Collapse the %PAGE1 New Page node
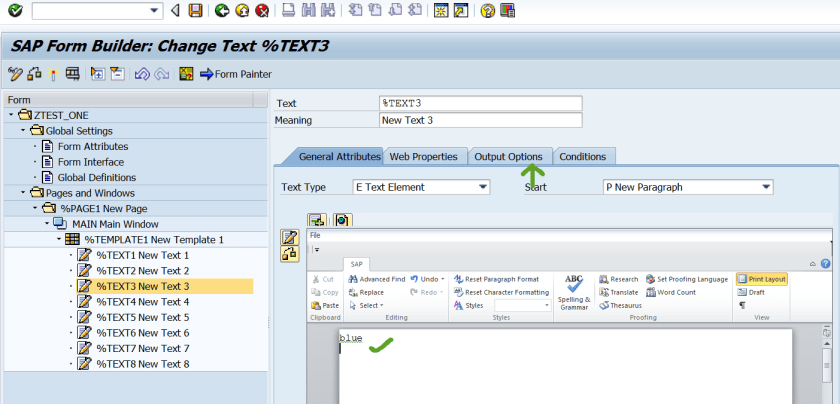840x404 pixels. 35,208
